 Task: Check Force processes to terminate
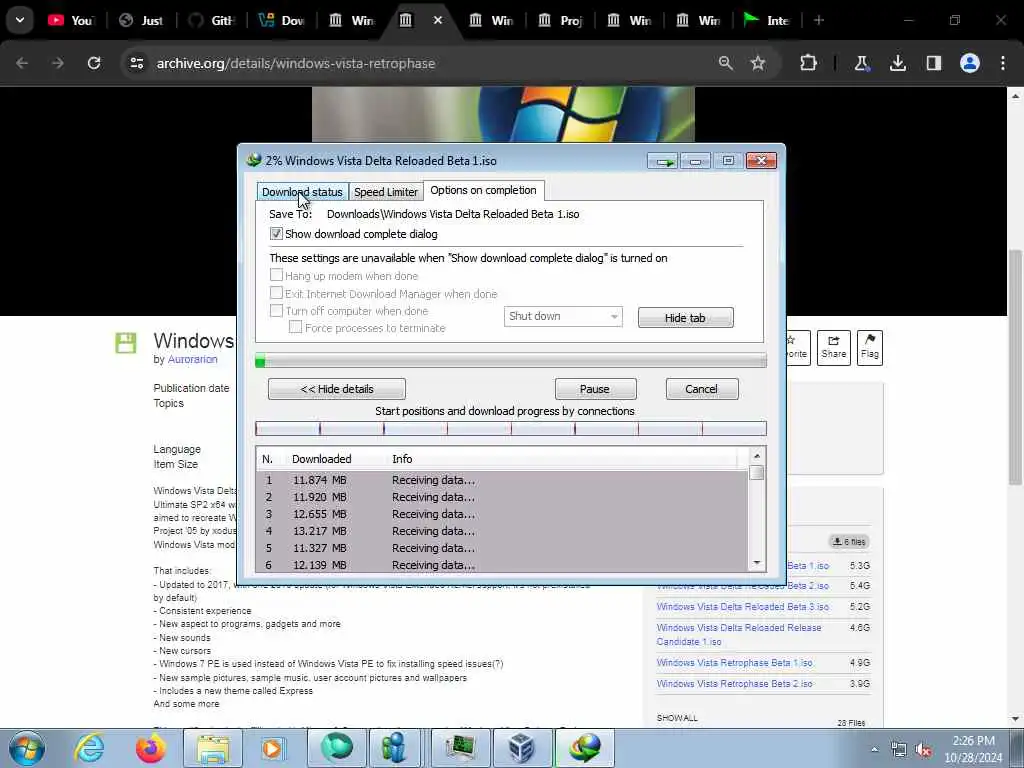295,327
